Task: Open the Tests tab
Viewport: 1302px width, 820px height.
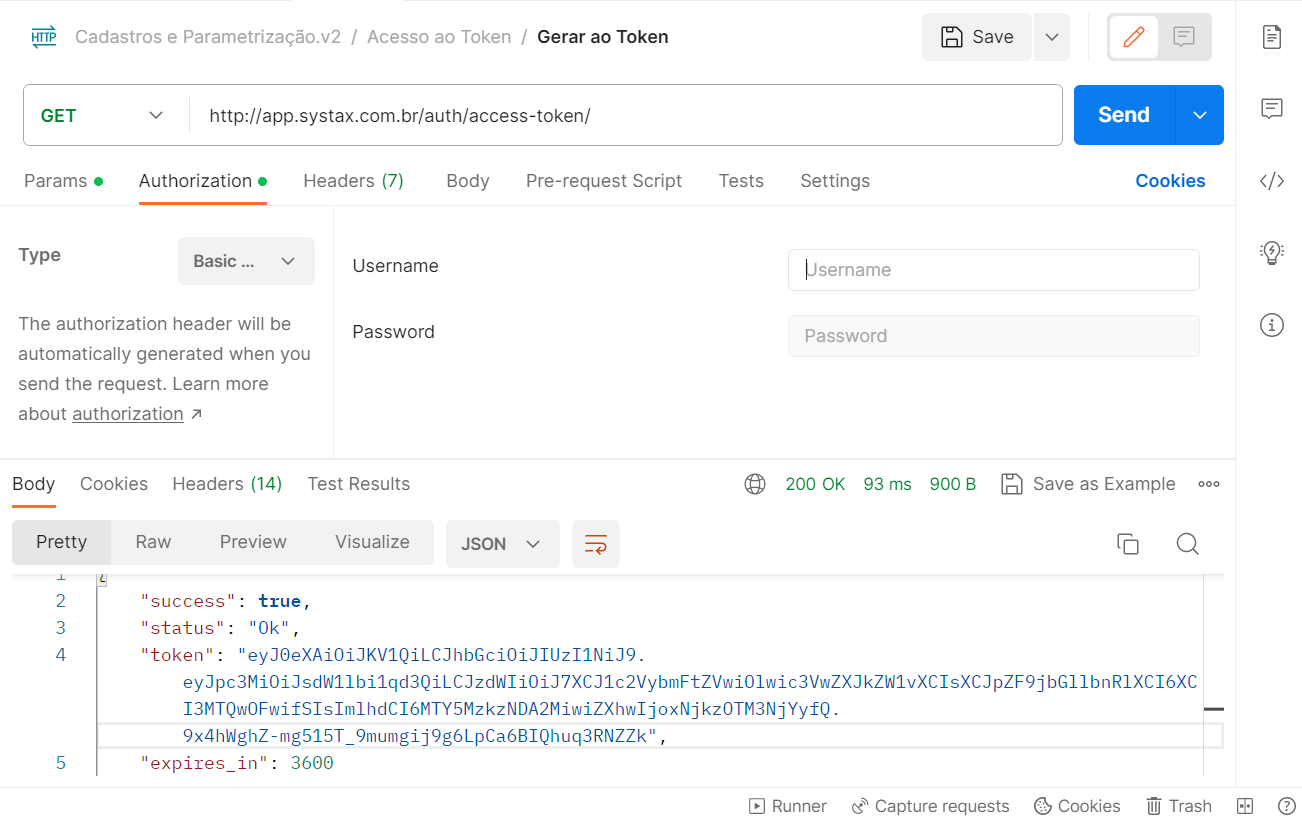Action: click(741, 181)
